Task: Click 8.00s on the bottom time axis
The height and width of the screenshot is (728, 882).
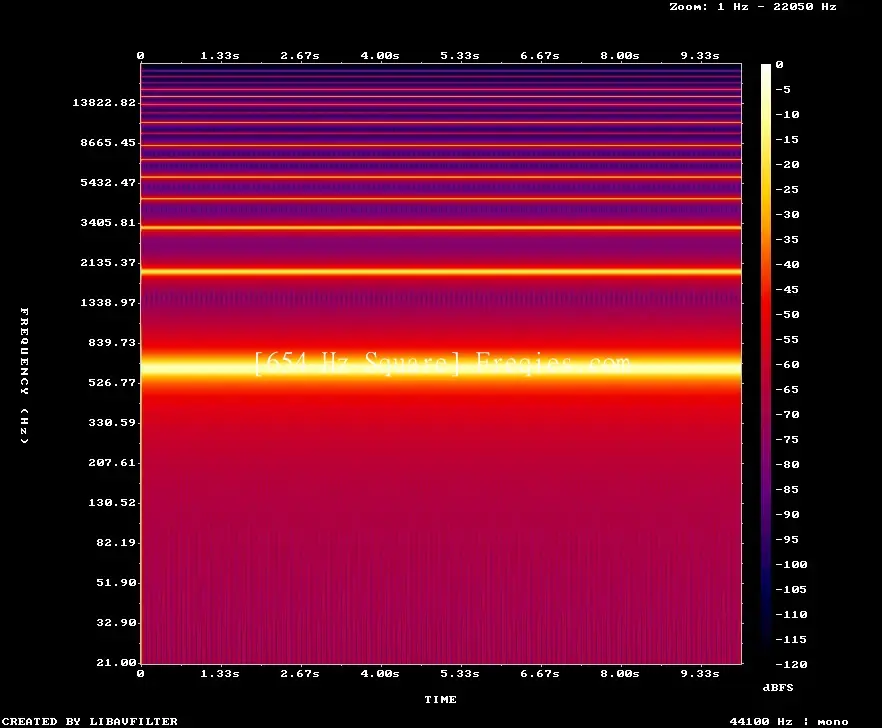Action: [x=619, y=673]
